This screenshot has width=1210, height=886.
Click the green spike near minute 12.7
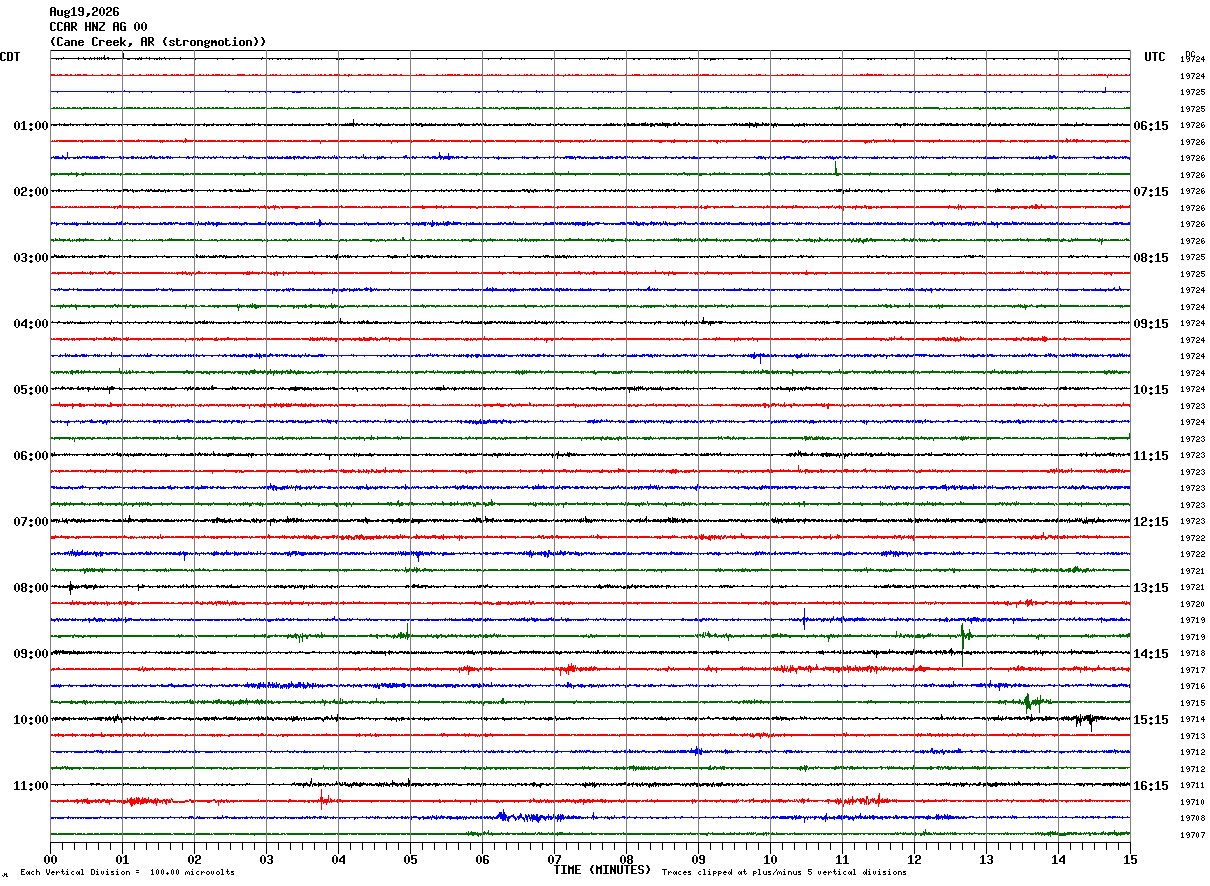(x=963, y=640)
